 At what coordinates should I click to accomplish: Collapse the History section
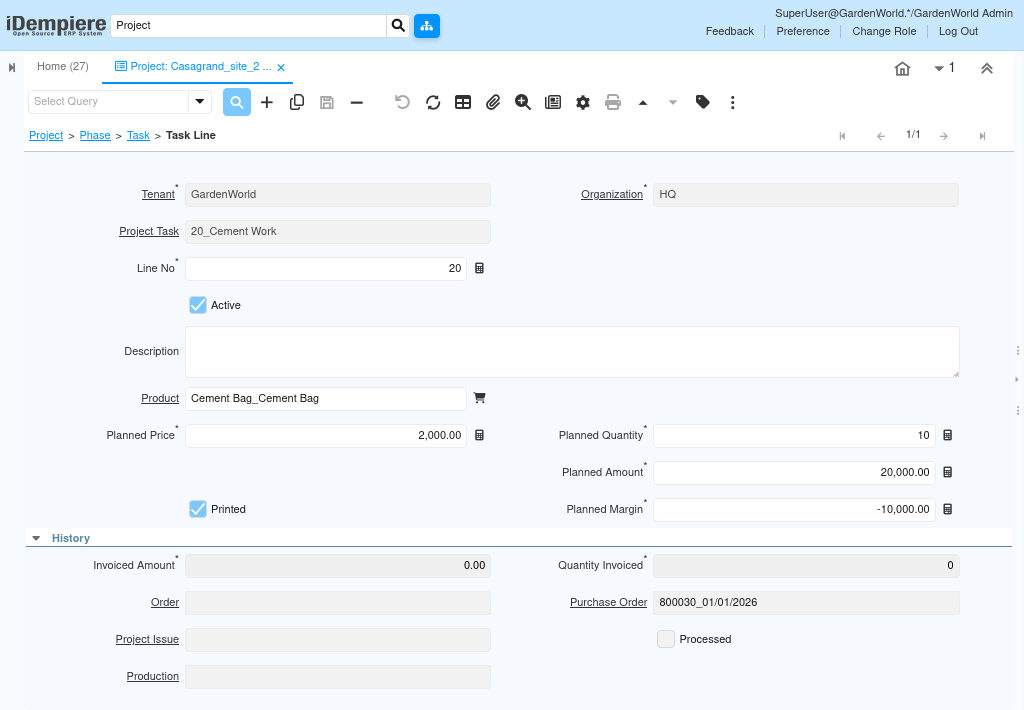(36, 538)
